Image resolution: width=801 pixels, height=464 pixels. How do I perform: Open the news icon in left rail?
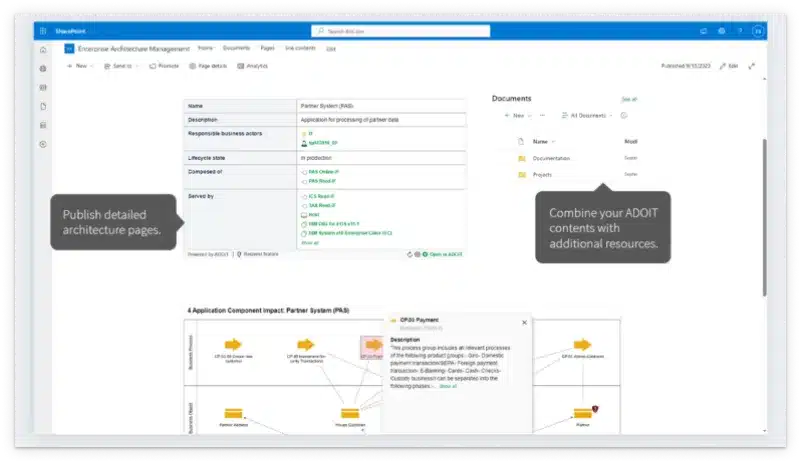coord(43,87)
